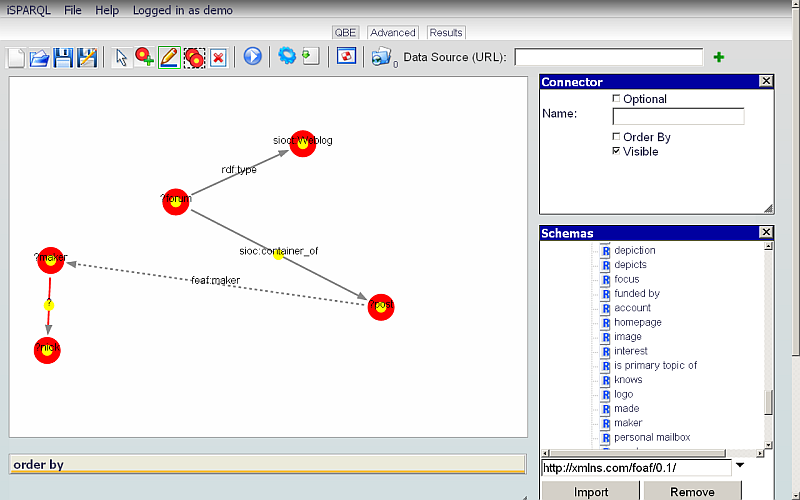Open the iSPARQL menu
The height and width of the screenshot is (500, 800).
pyautogui.click(x=28, y=10)
